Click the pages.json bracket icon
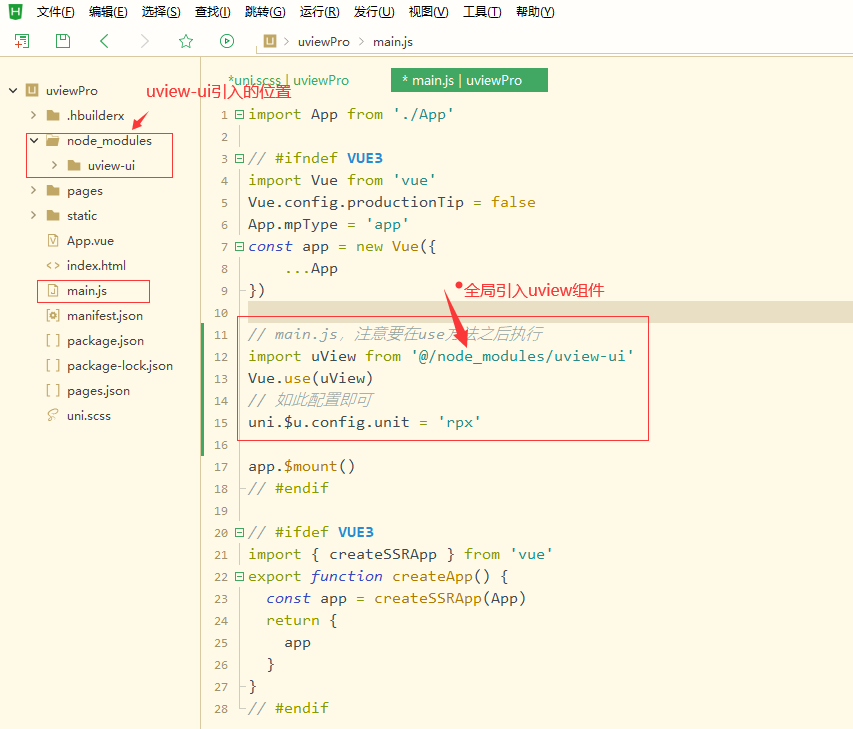853x729 pixels. click(53, 391)
